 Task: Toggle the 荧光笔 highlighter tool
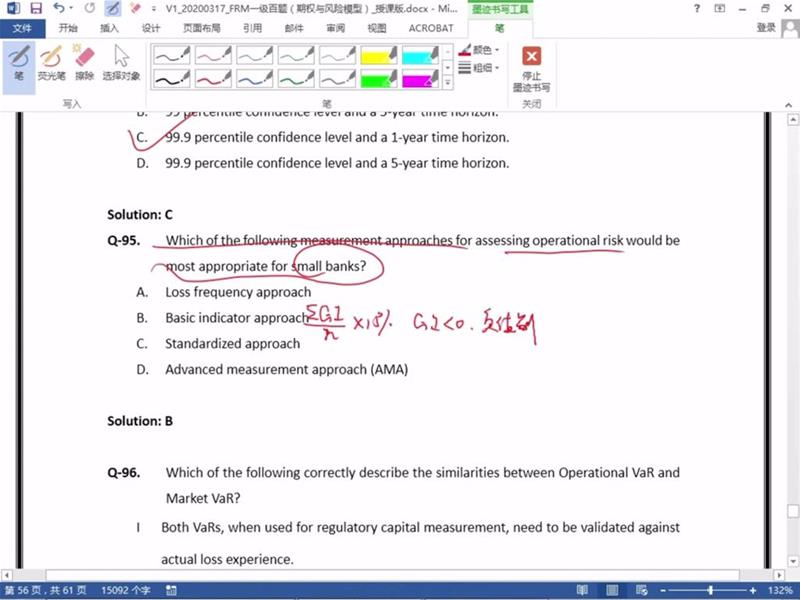52,63
